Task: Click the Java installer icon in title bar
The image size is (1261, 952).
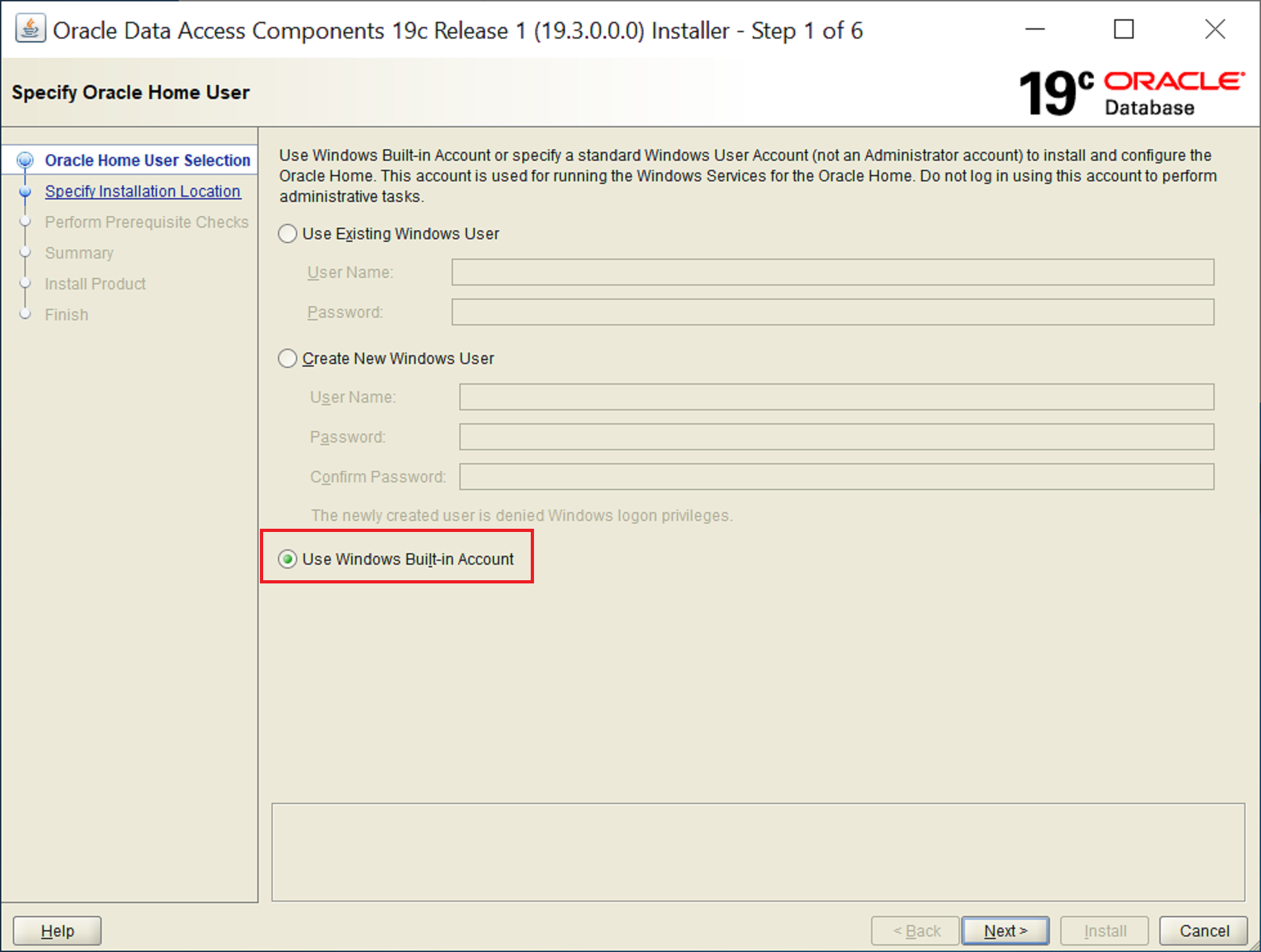Action: point(30,30)
